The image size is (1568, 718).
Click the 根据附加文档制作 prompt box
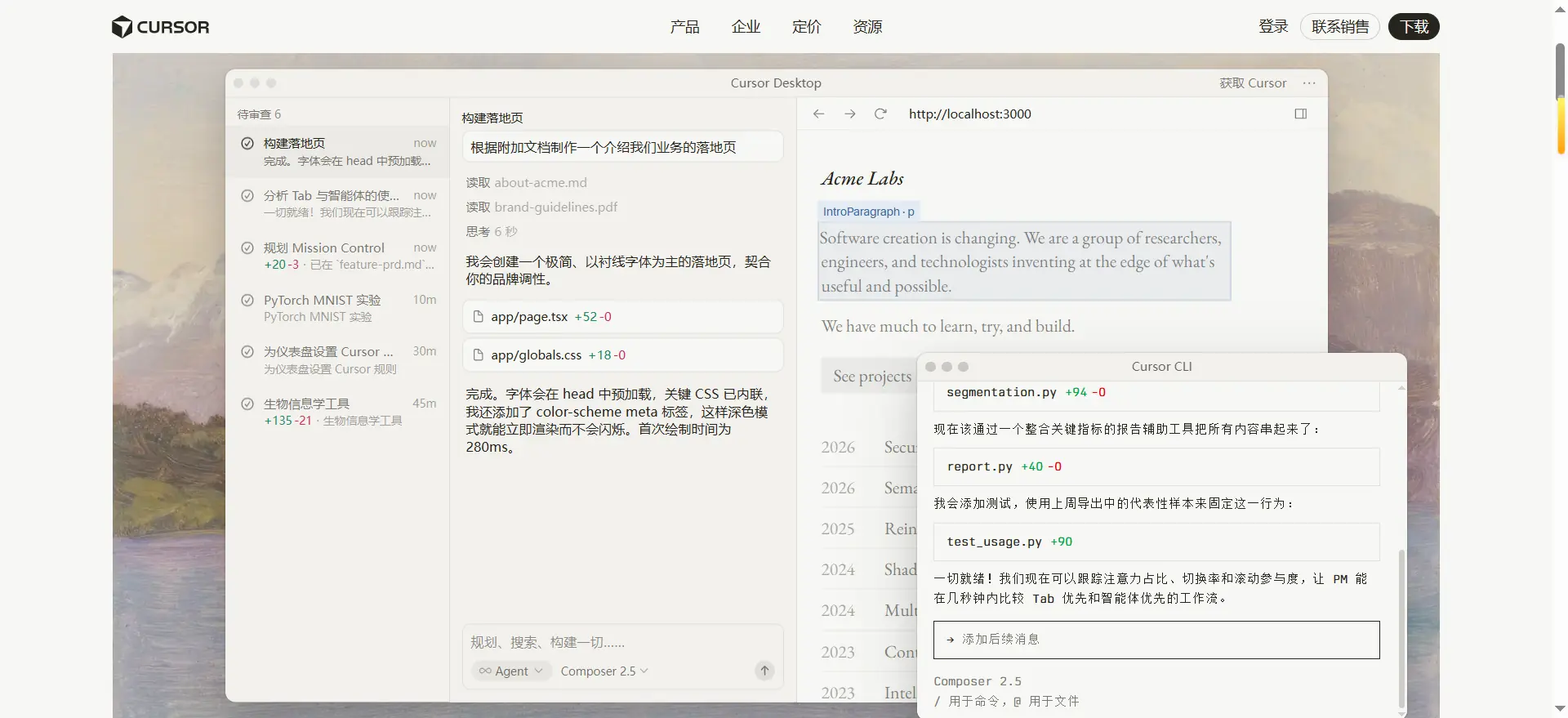pos(623,148)
